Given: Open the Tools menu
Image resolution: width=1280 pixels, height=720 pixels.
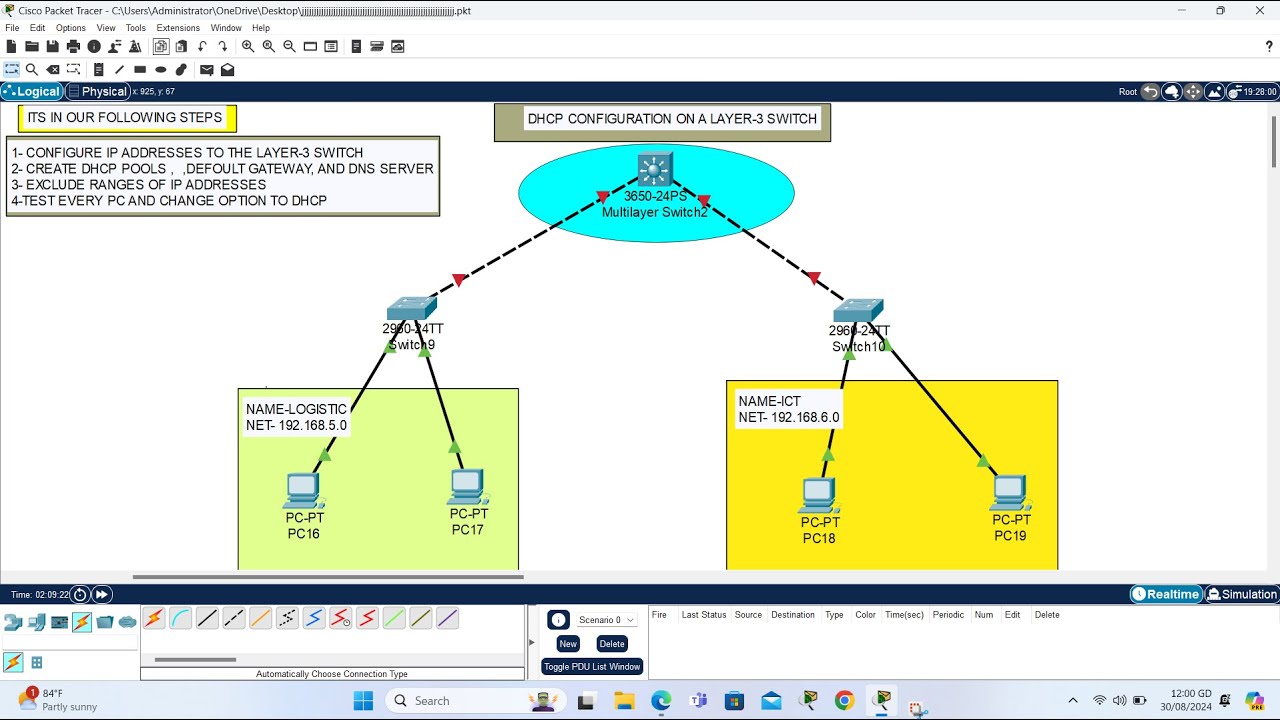Looking at the screenshot, I should (136, 28).
